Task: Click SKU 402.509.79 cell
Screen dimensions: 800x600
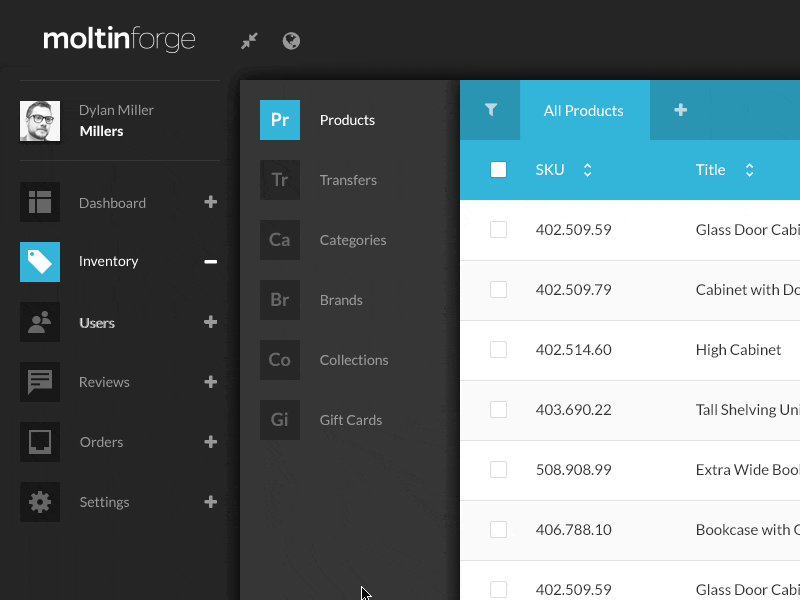Action: click(573, 290)
